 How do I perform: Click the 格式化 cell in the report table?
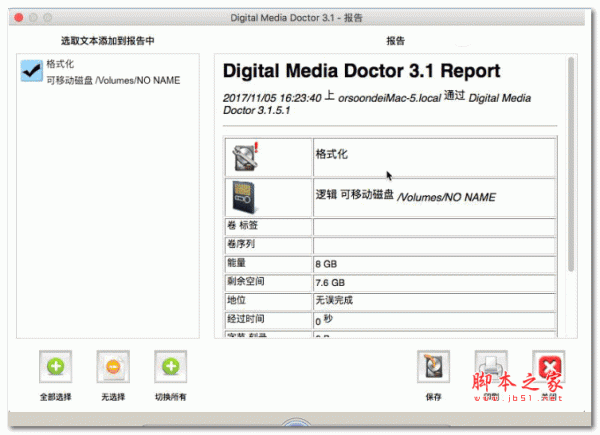[435, 157]
